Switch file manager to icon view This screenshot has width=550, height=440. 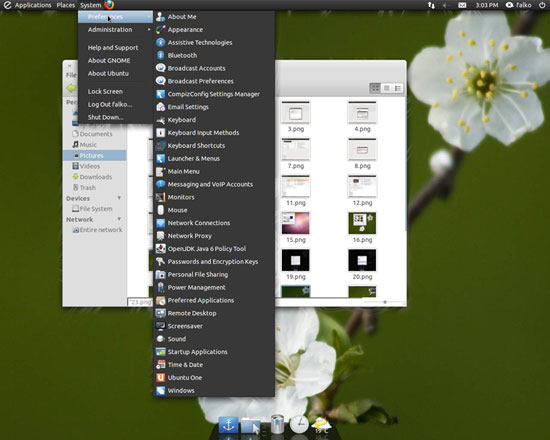click(375, 88)
